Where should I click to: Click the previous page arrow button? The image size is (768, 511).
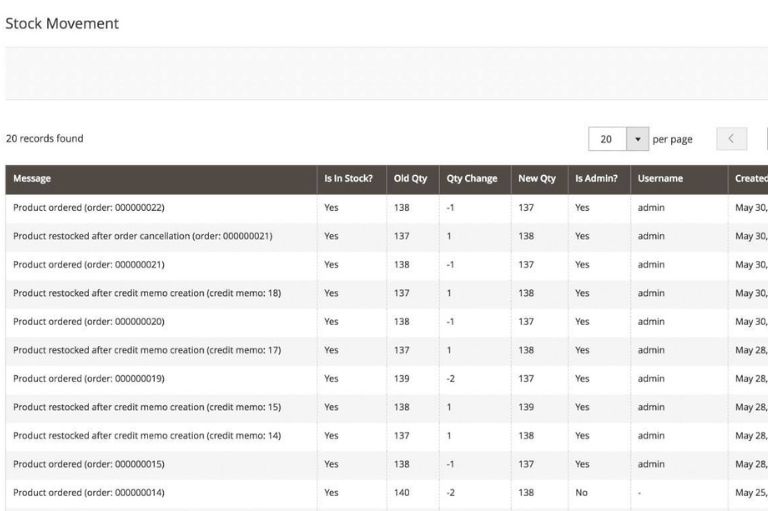coord(731,139)
